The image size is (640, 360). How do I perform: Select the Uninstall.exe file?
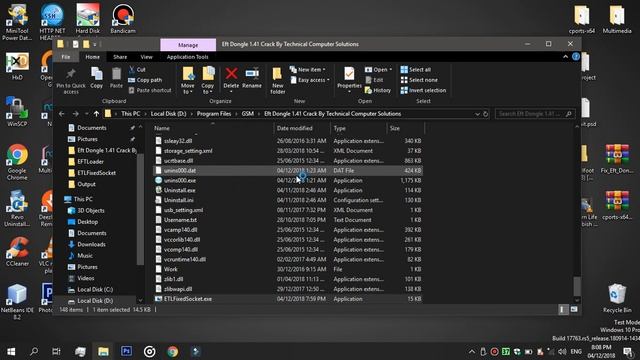pos(288,190)
